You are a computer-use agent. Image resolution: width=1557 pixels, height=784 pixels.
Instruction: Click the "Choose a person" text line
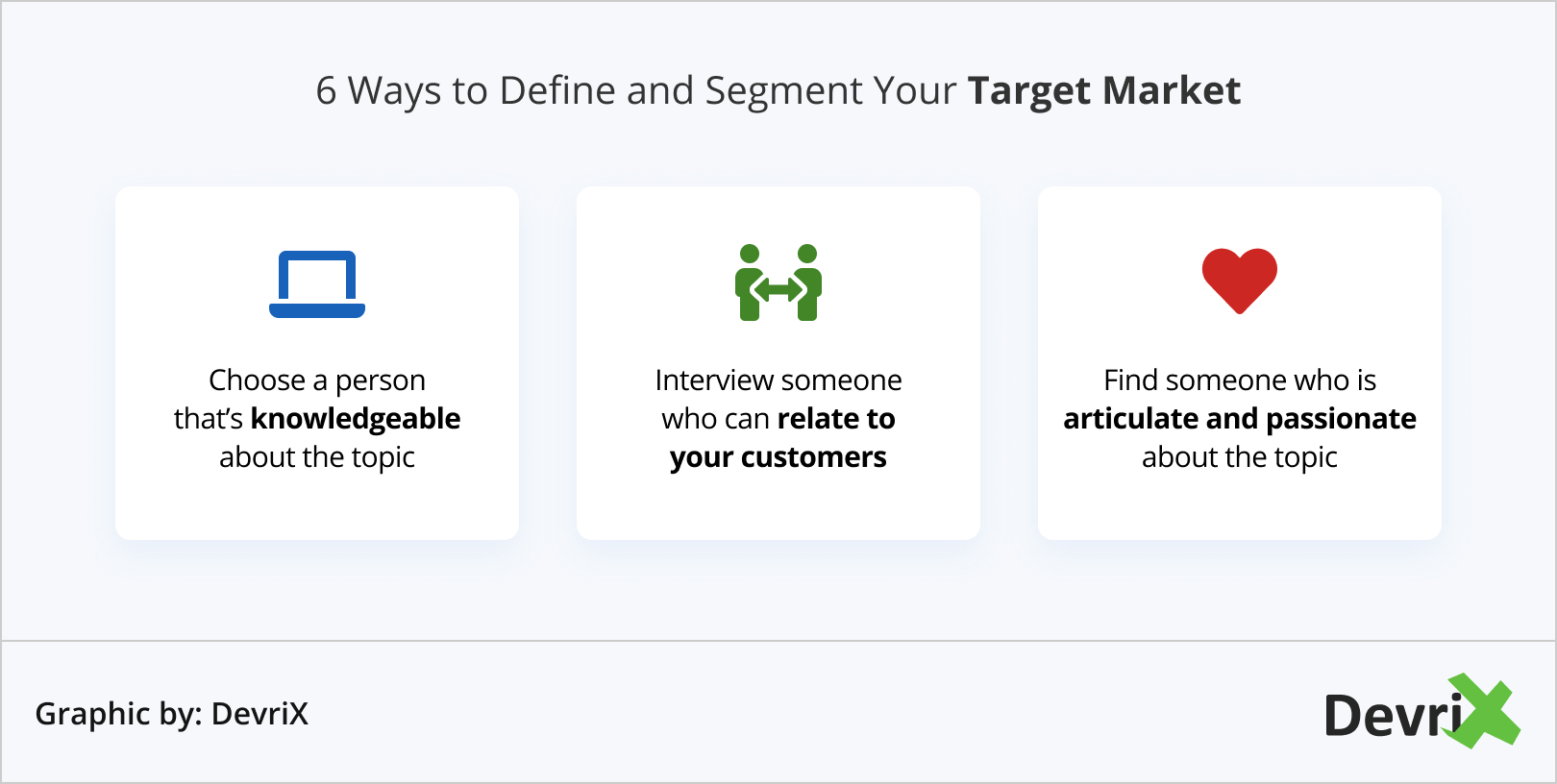coord(317,380)
